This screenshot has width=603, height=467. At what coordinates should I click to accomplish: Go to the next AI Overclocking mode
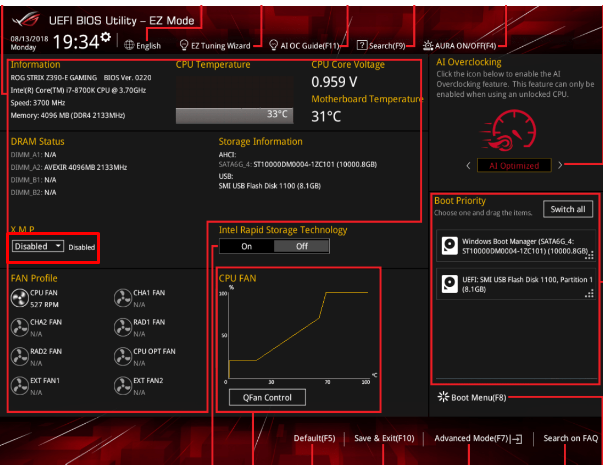click(x=560, y=165)
